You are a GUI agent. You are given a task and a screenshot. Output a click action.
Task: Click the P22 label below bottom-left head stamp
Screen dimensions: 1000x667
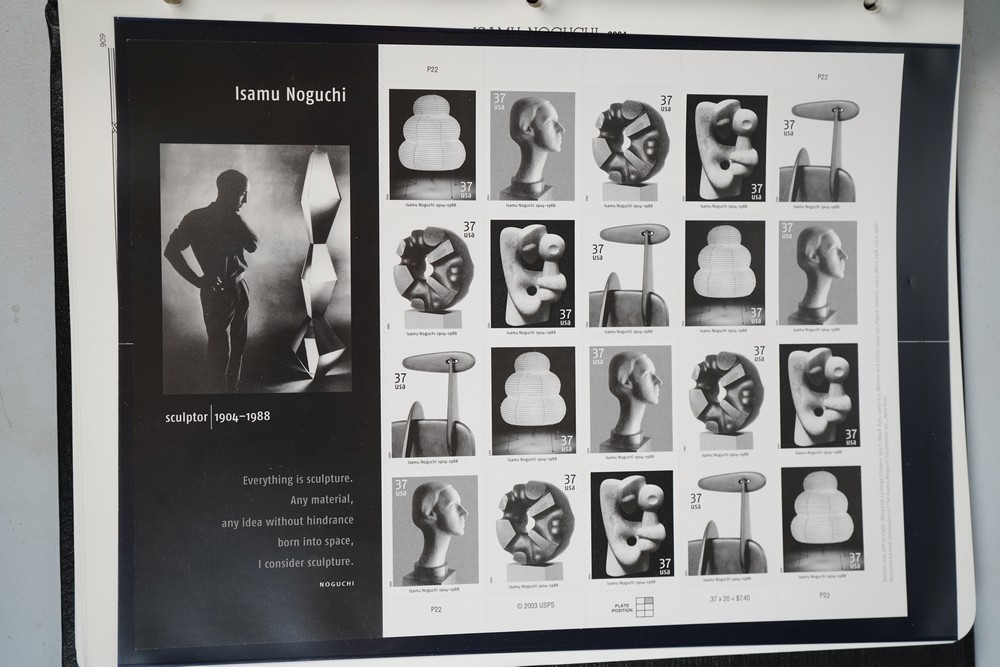pyautogui.click(x=436, y=608)
